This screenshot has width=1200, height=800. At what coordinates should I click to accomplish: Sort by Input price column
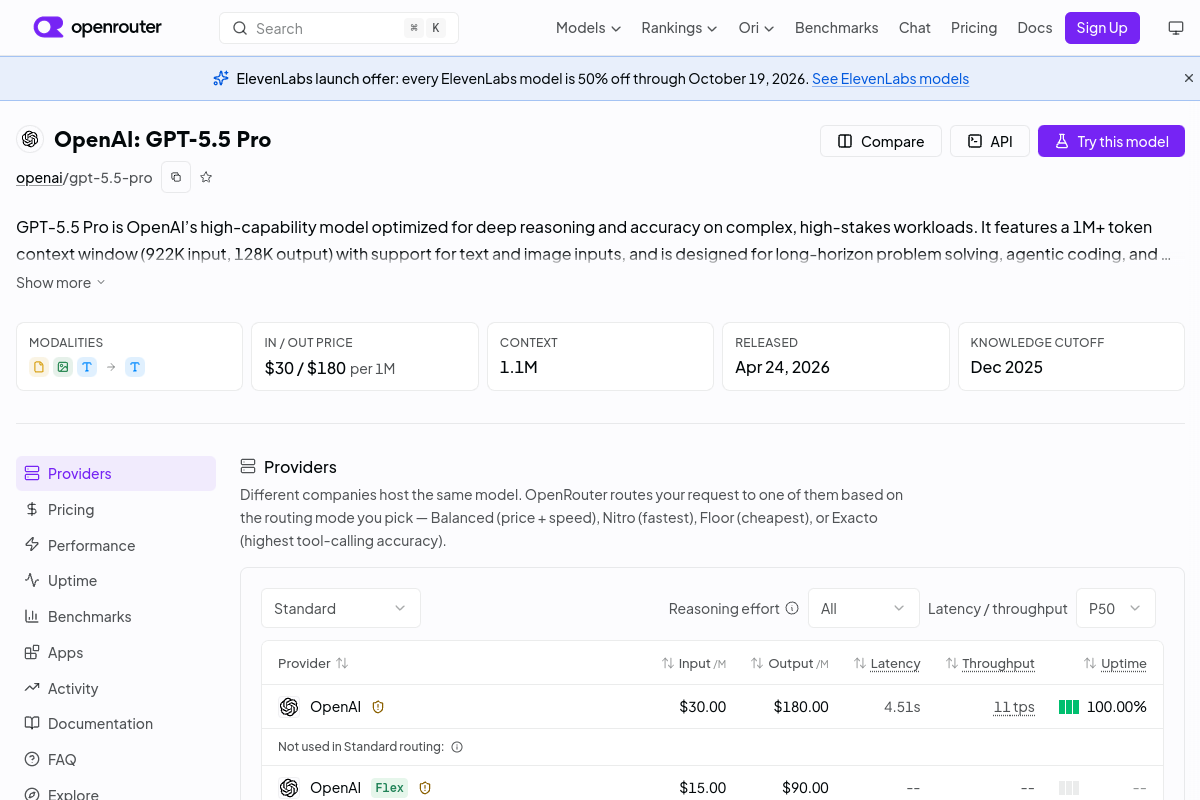[x=694, y=663]
